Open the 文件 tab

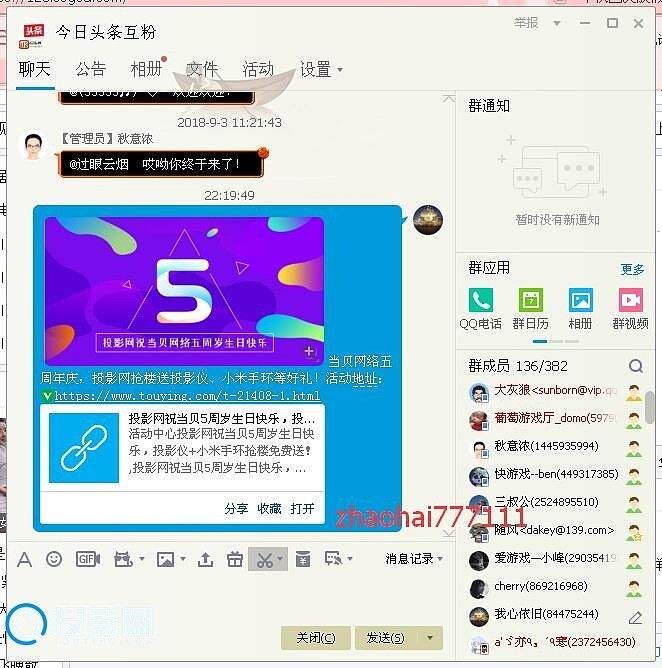pos(202,69)
